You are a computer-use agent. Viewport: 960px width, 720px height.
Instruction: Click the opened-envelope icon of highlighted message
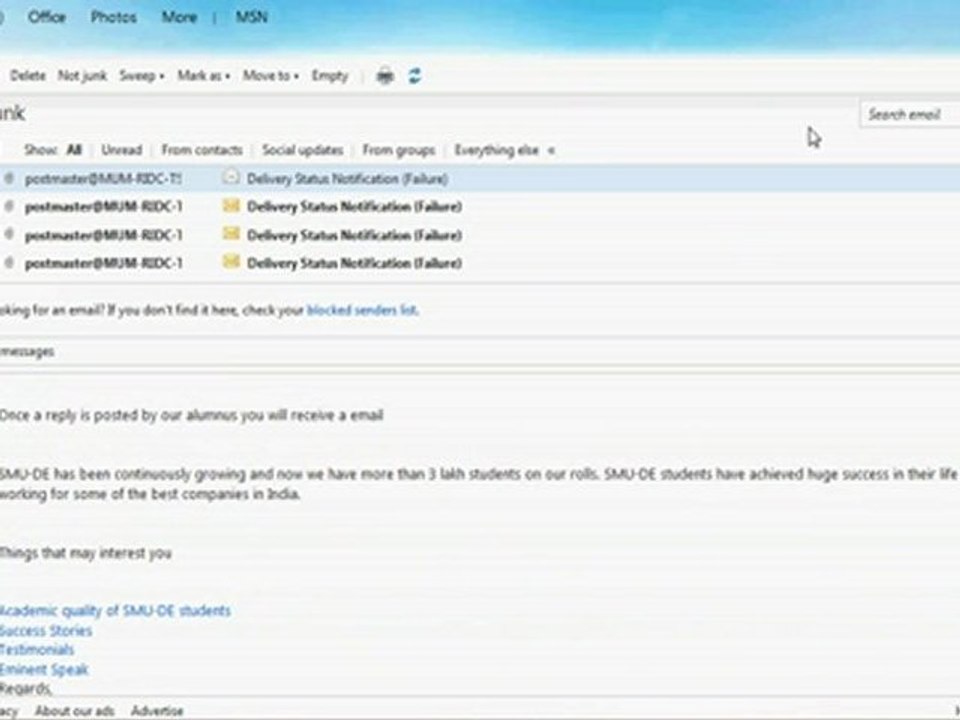230,178
